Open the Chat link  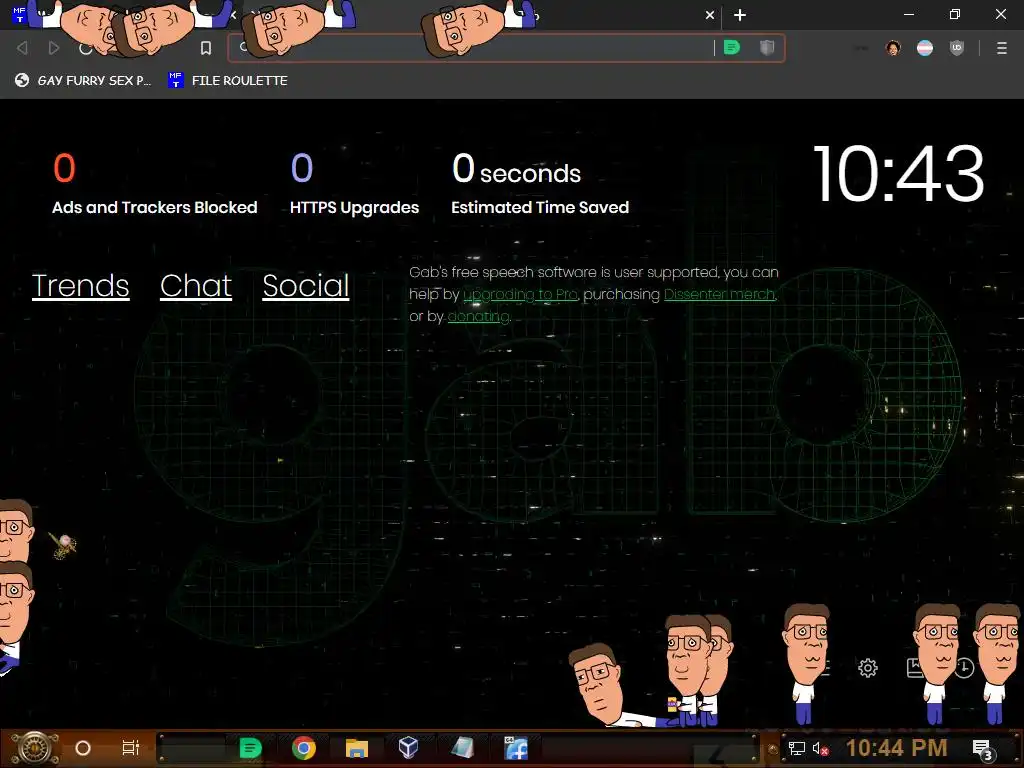pos(196,286)
